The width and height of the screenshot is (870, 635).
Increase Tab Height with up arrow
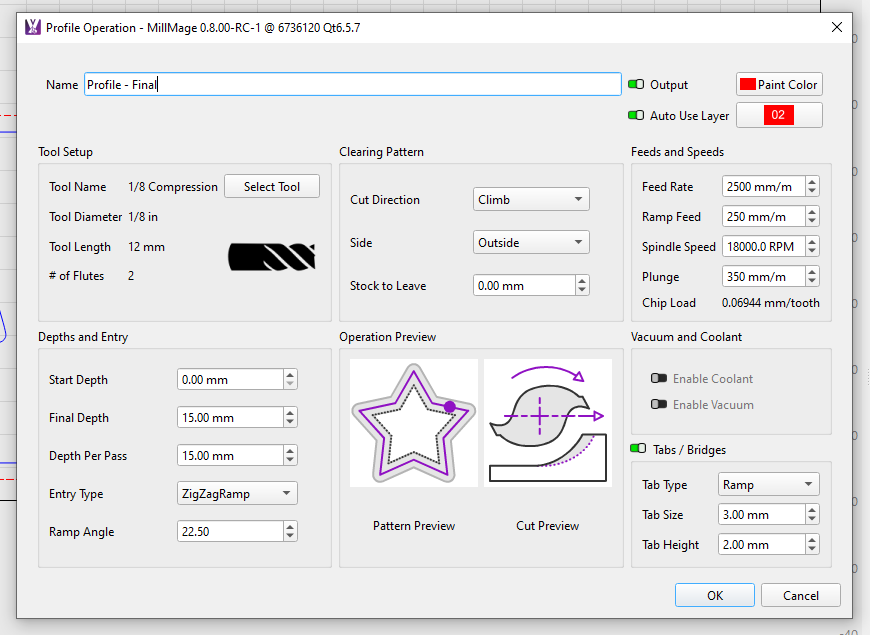(x=812, y=540)
